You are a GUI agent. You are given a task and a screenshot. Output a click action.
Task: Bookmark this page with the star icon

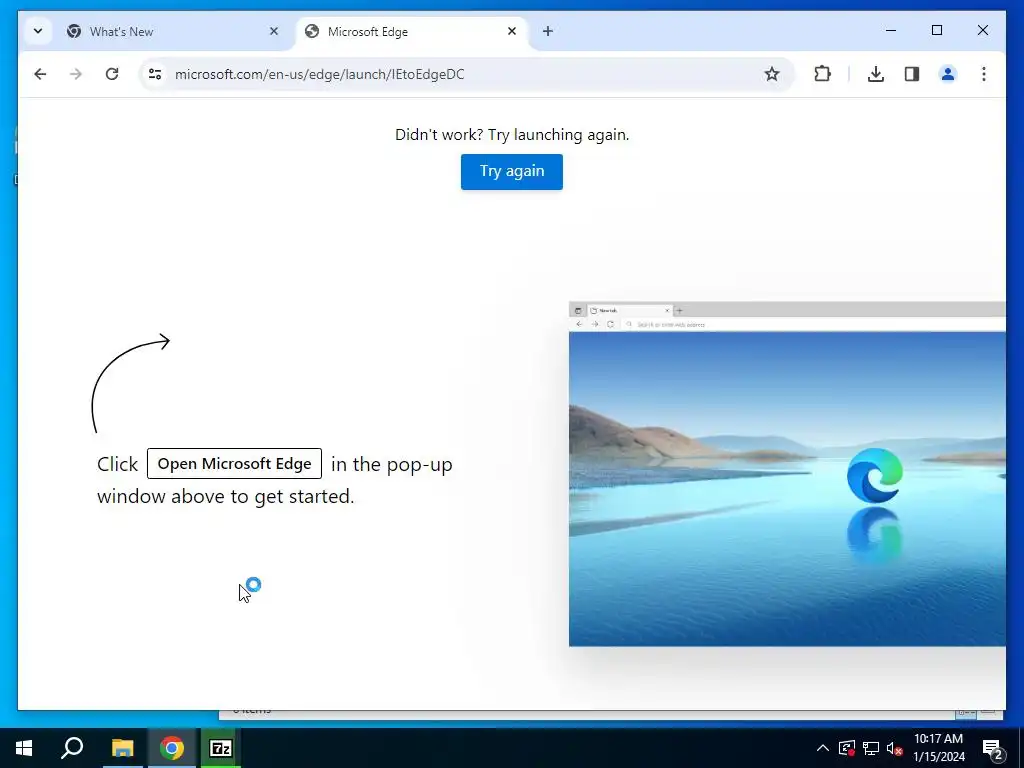click(x=772, y=74)
